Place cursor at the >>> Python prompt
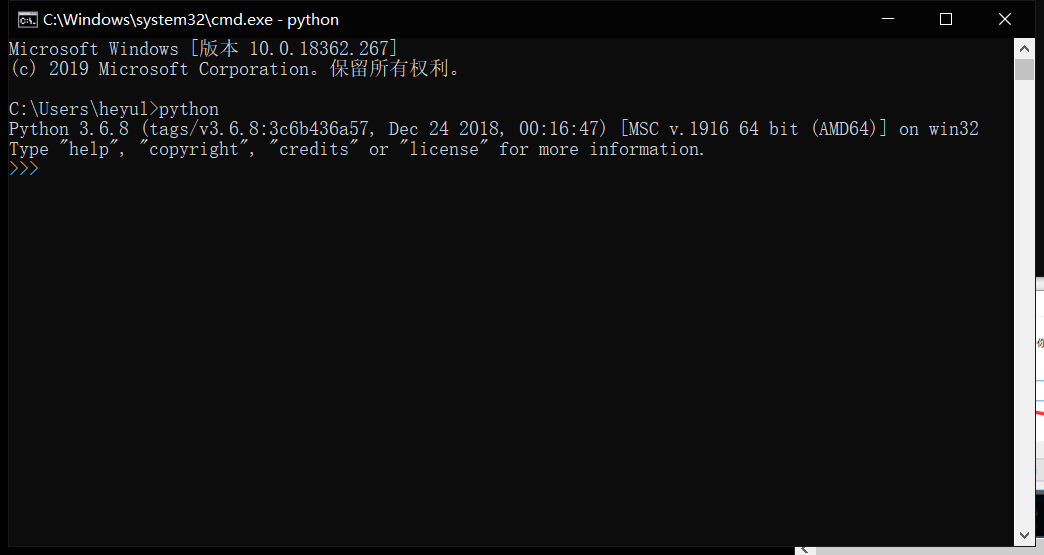1044x555 pixels. 24,169
